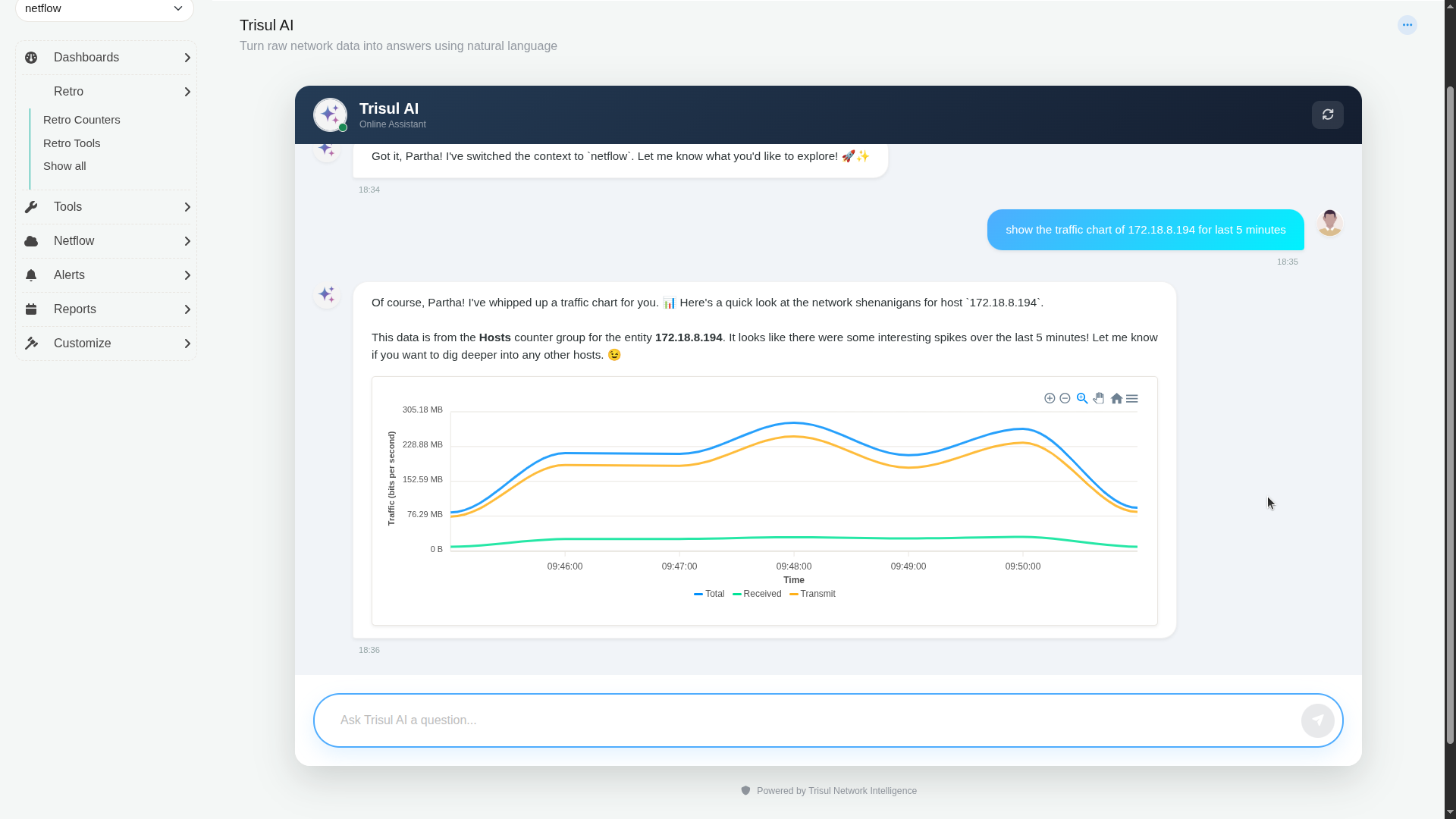This screenshot has width=1456, height=819.
Task: Select the chart selection zoom tool
Action: tap(1082, 398)
